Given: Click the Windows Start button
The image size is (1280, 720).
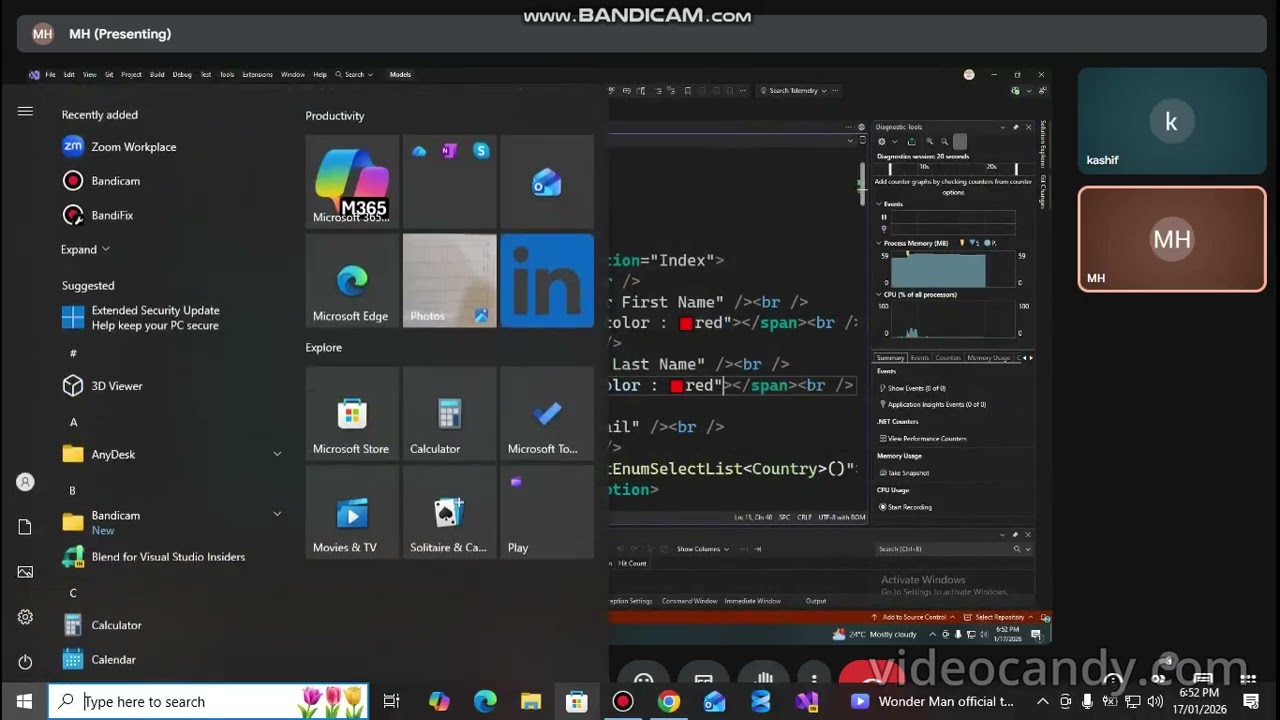Looking at the screenshot, I should tap(24, 701).
